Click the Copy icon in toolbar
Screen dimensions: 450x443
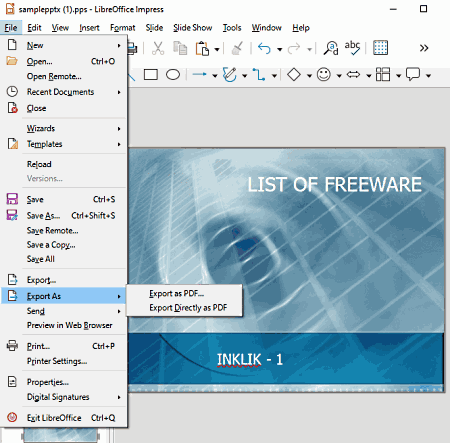pos(180,48)
